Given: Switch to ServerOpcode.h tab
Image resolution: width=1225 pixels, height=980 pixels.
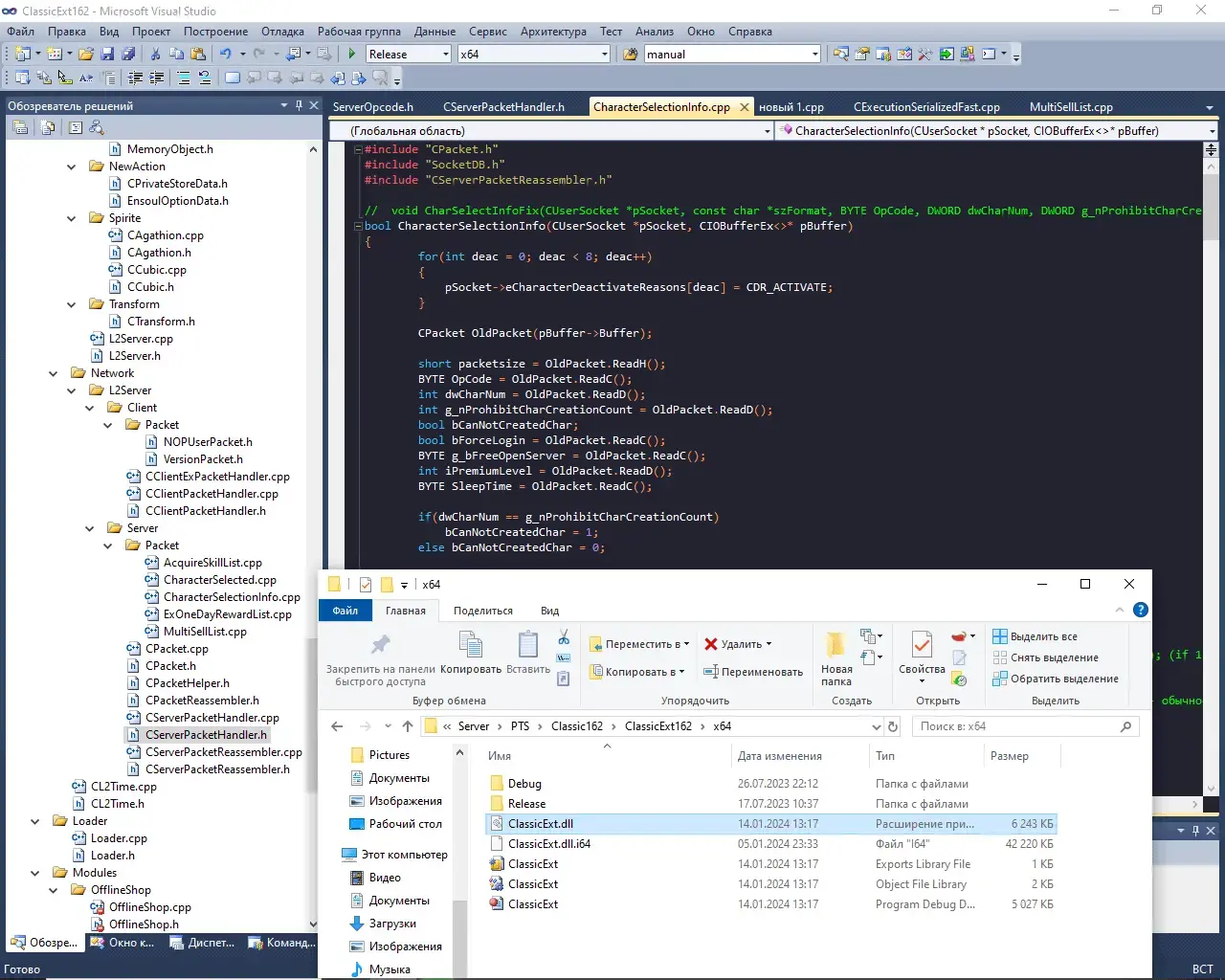Looking at the screenshot, I should [x=373, y=107].
